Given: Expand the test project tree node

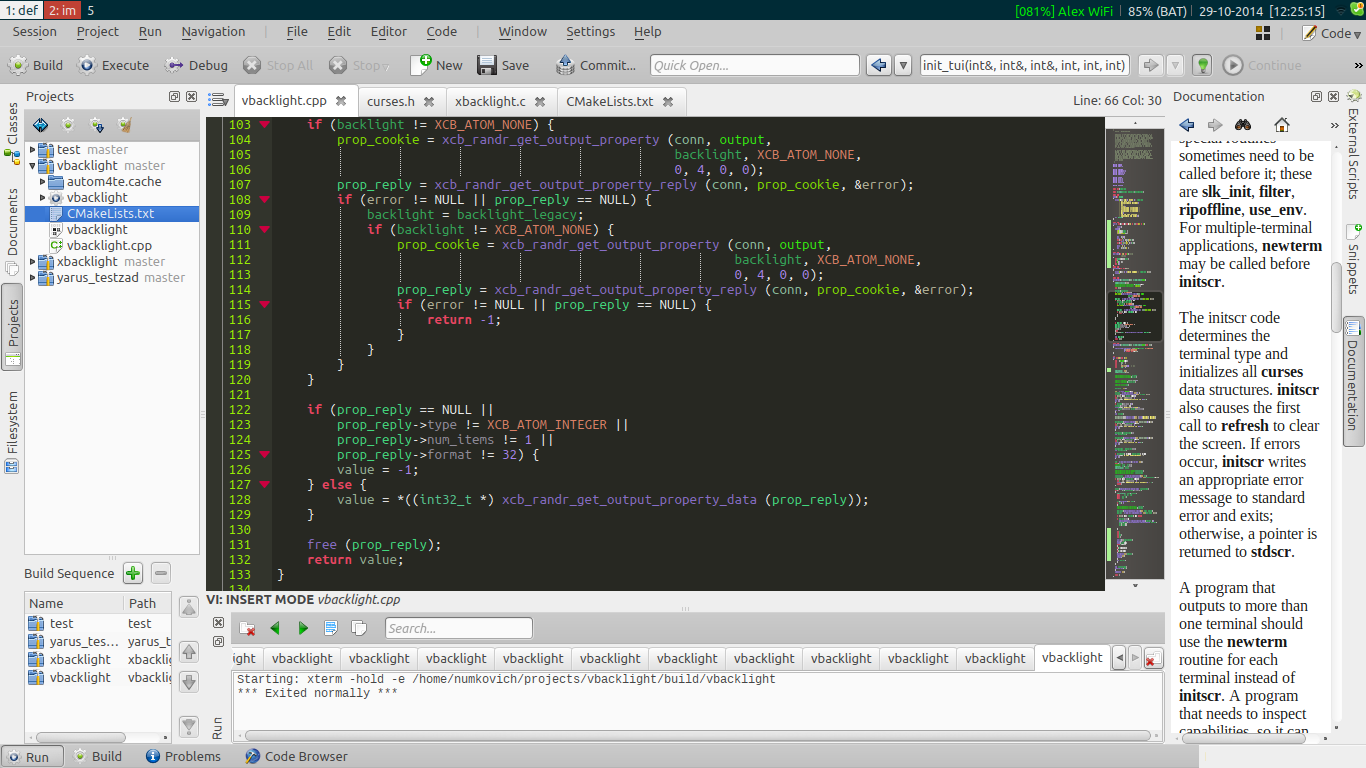Looking at the screenshot, I should pos(33,150).
